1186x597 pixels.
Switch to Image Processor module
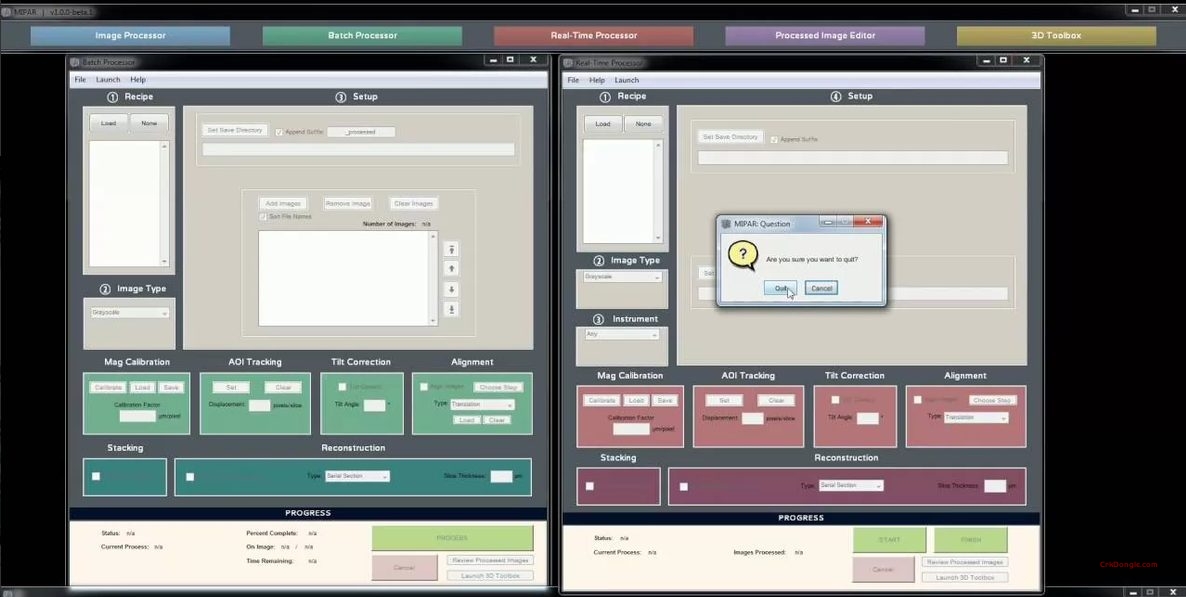point(130,36)
